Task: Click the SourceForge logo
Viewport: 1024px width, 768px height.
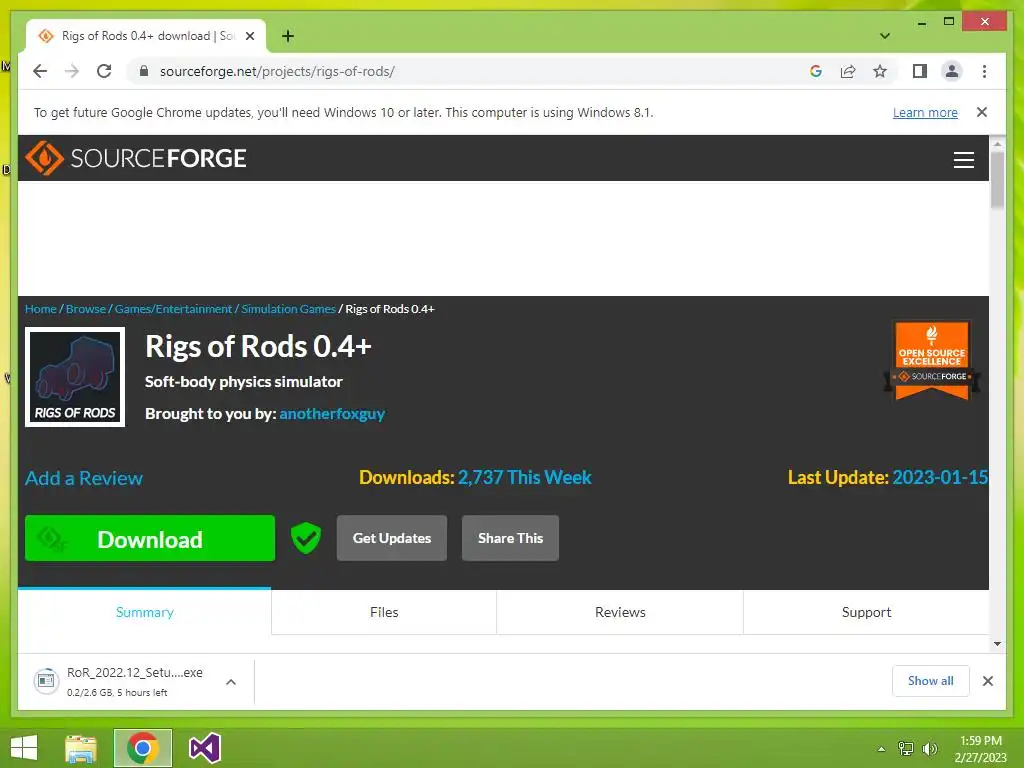Action: 136,158
